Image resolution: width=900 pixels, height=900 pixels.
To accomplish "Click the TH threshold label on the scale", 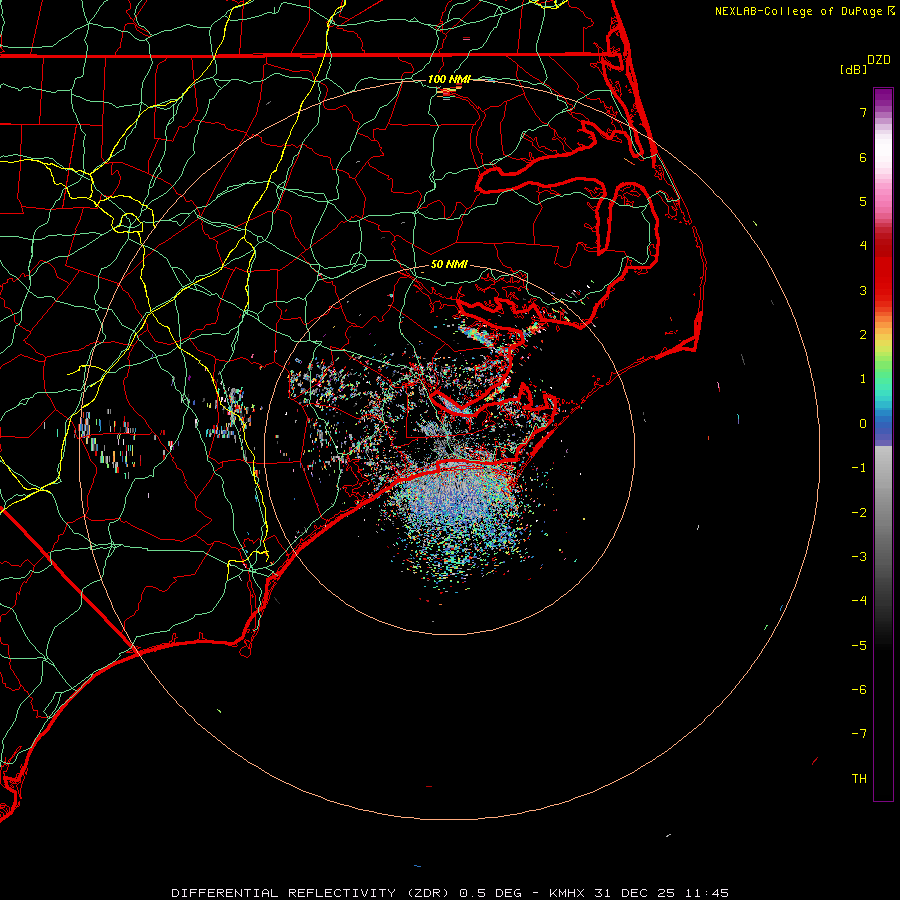I will tap(859, 779).
